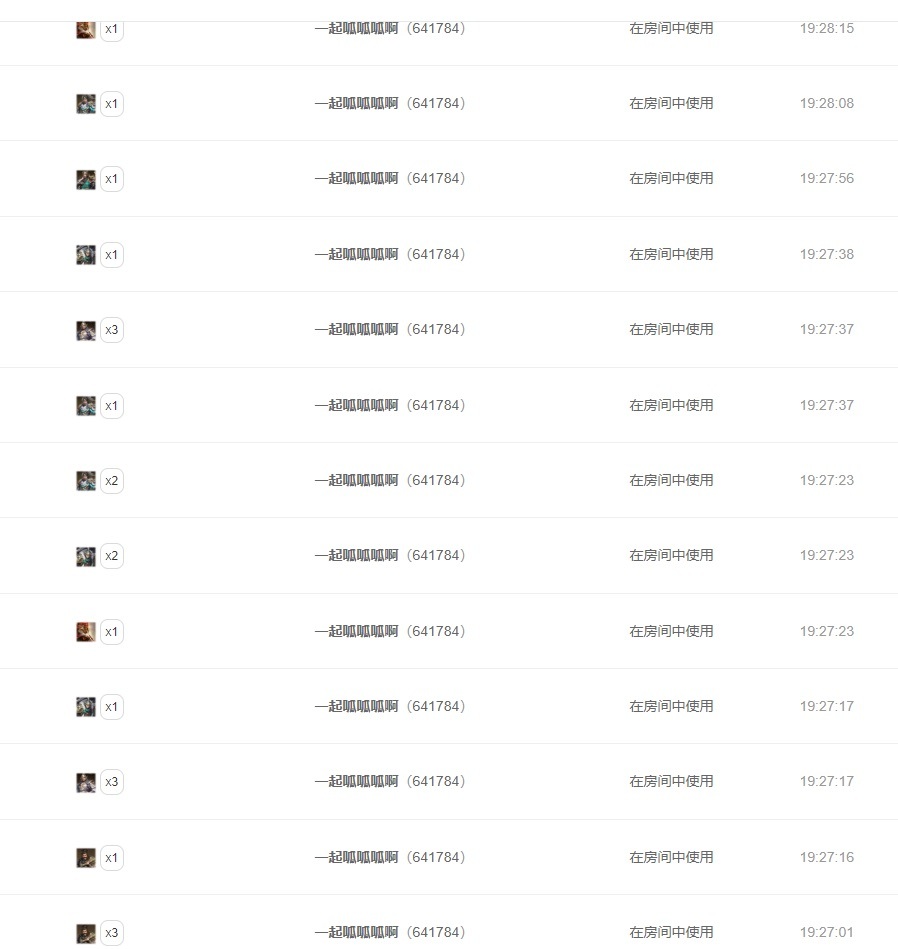Click the 19:27:56 timestamp

tap(827, 179)
